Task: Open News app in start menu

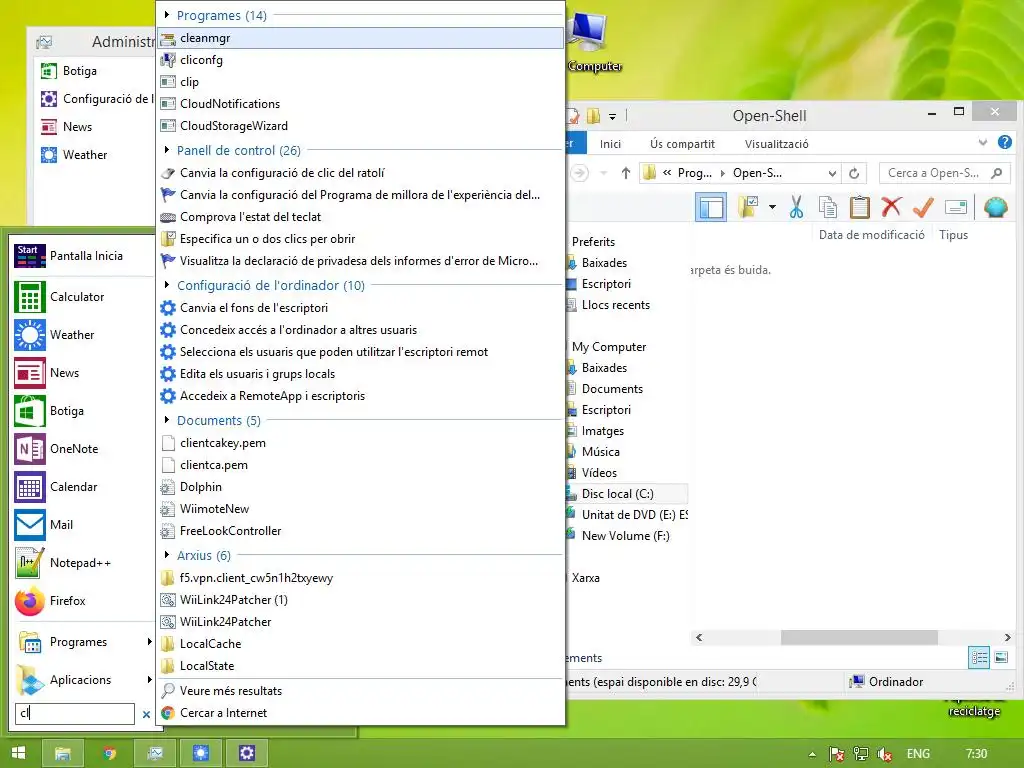Action: (83, 373)
